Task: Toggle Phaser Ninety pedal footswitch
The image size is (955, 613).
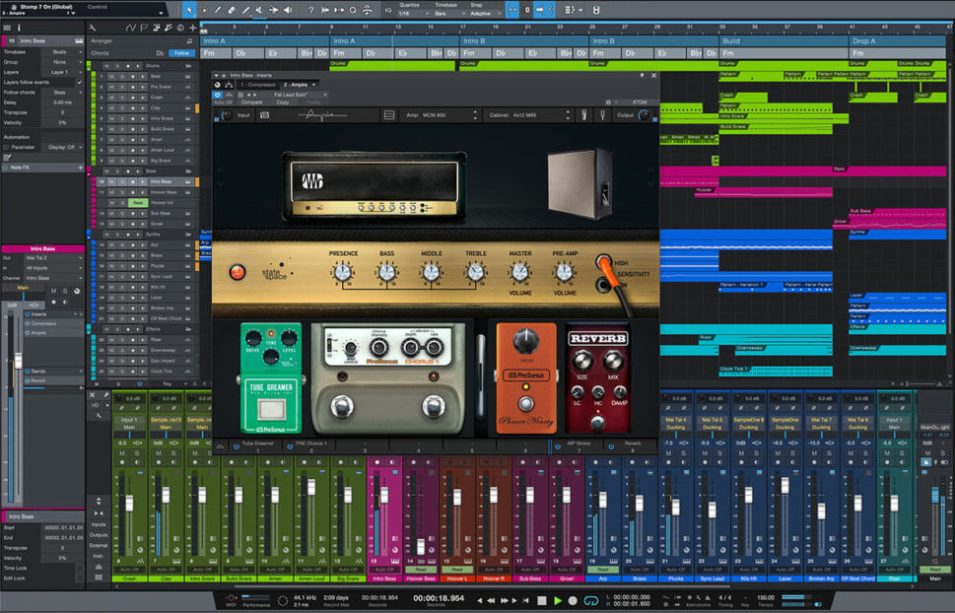Action: click(526, 403)
